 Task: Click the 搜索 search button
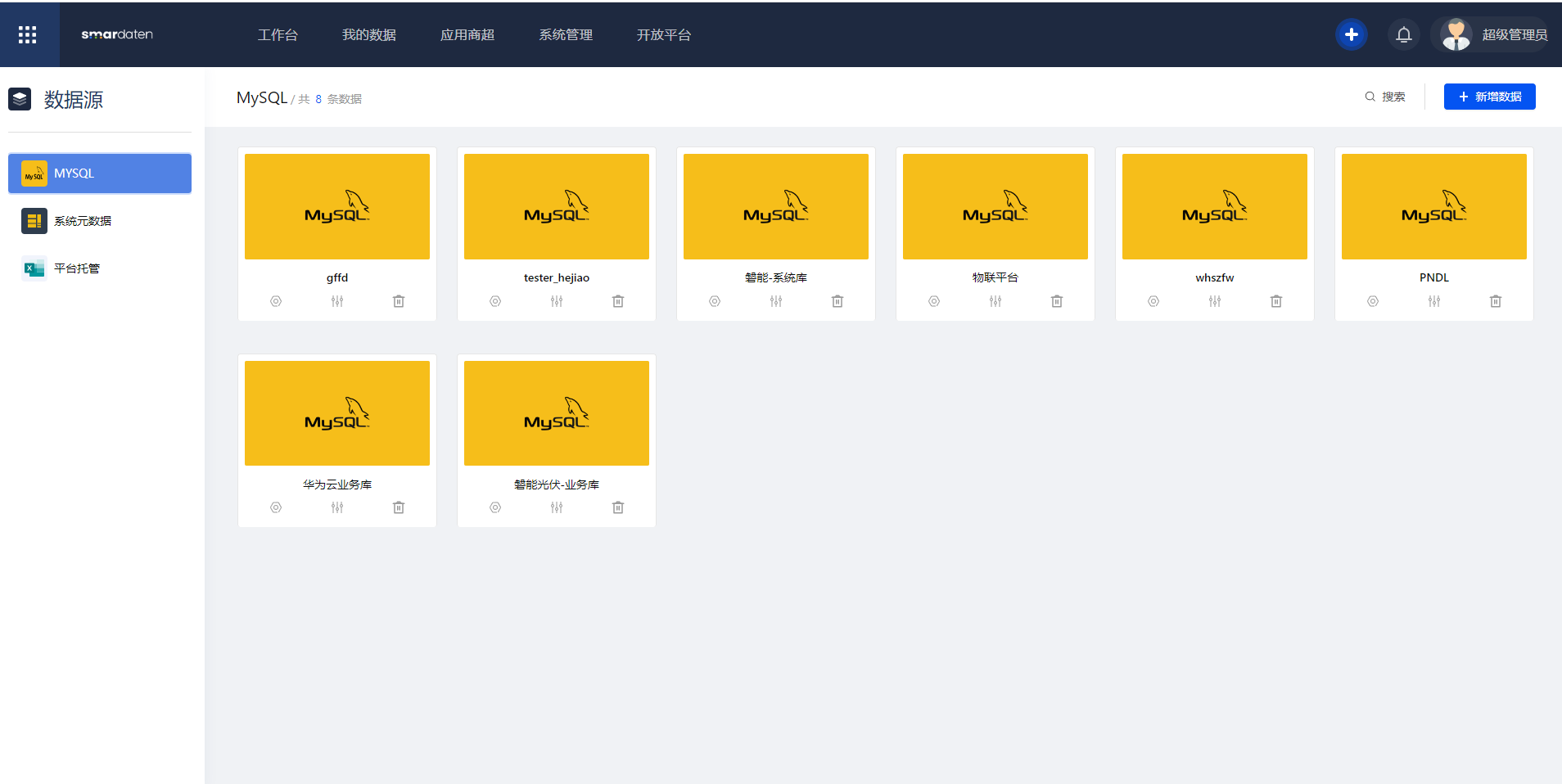(1385, 97)
